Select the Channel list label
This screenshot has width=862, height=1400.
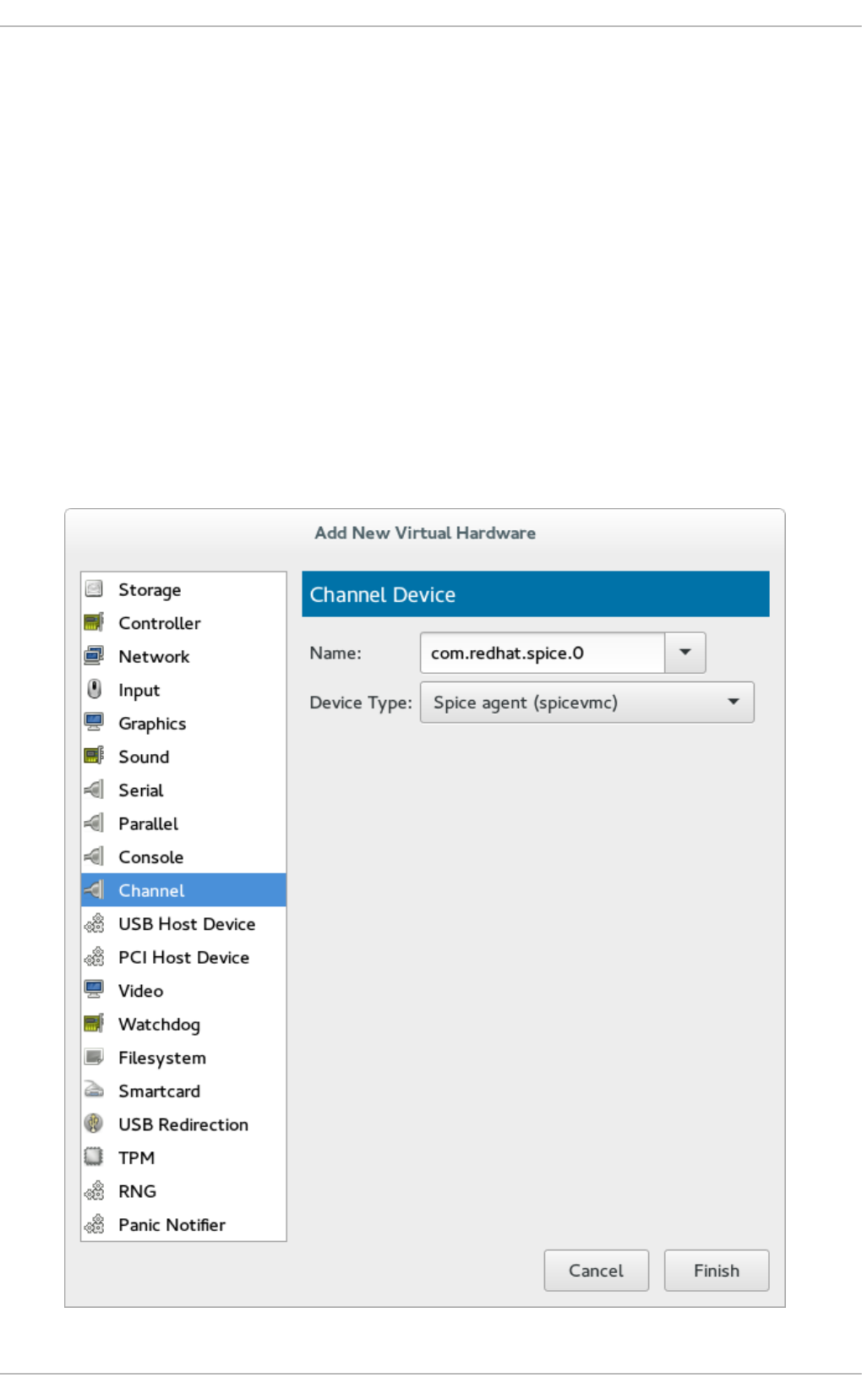[151, 890]
